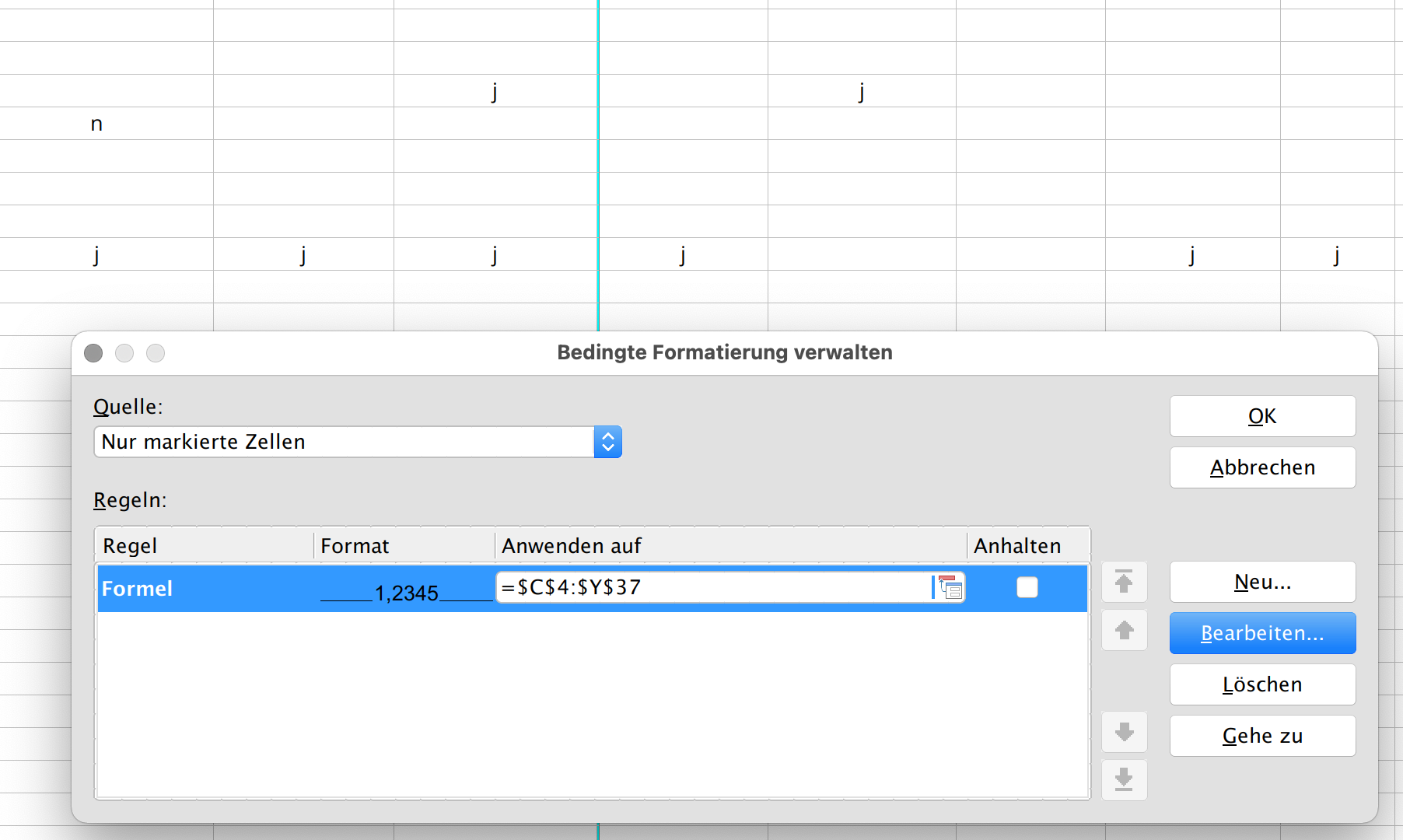This screenshot has width=1403, height=840.
Task: Create a new rule with Neu...
Action: pos(1261,582)
